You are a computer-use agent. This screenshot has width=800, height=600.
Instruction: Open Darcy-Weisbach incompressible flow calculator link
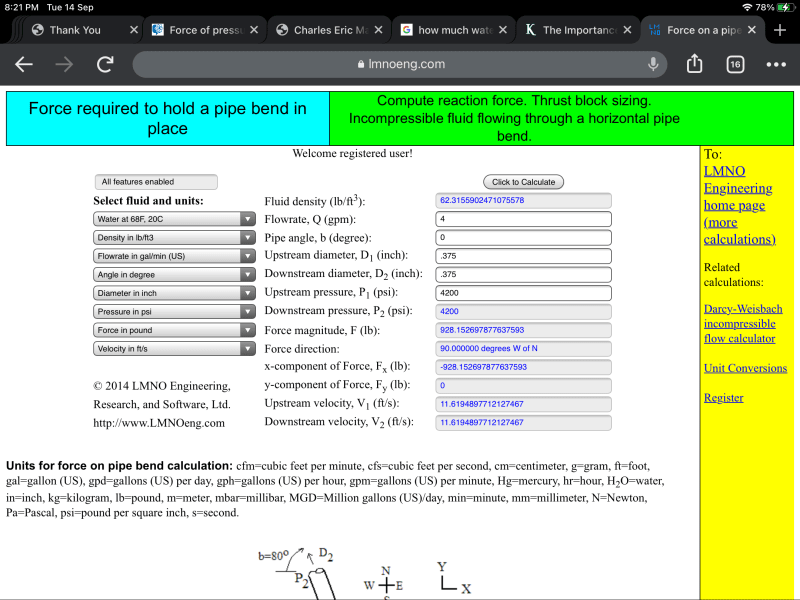743,324
